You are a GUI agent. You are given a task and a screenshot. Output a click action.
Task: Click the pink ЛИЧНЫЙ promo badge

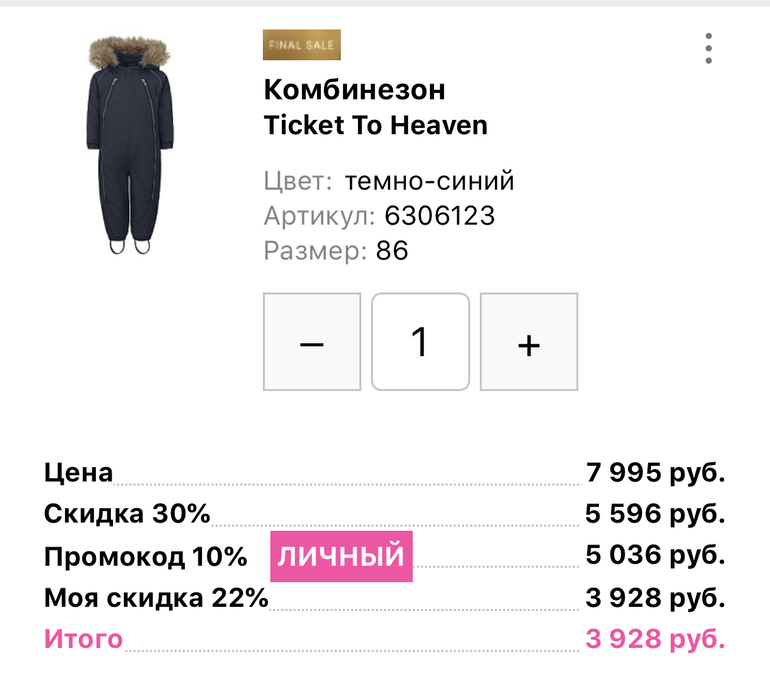[341, 556]
